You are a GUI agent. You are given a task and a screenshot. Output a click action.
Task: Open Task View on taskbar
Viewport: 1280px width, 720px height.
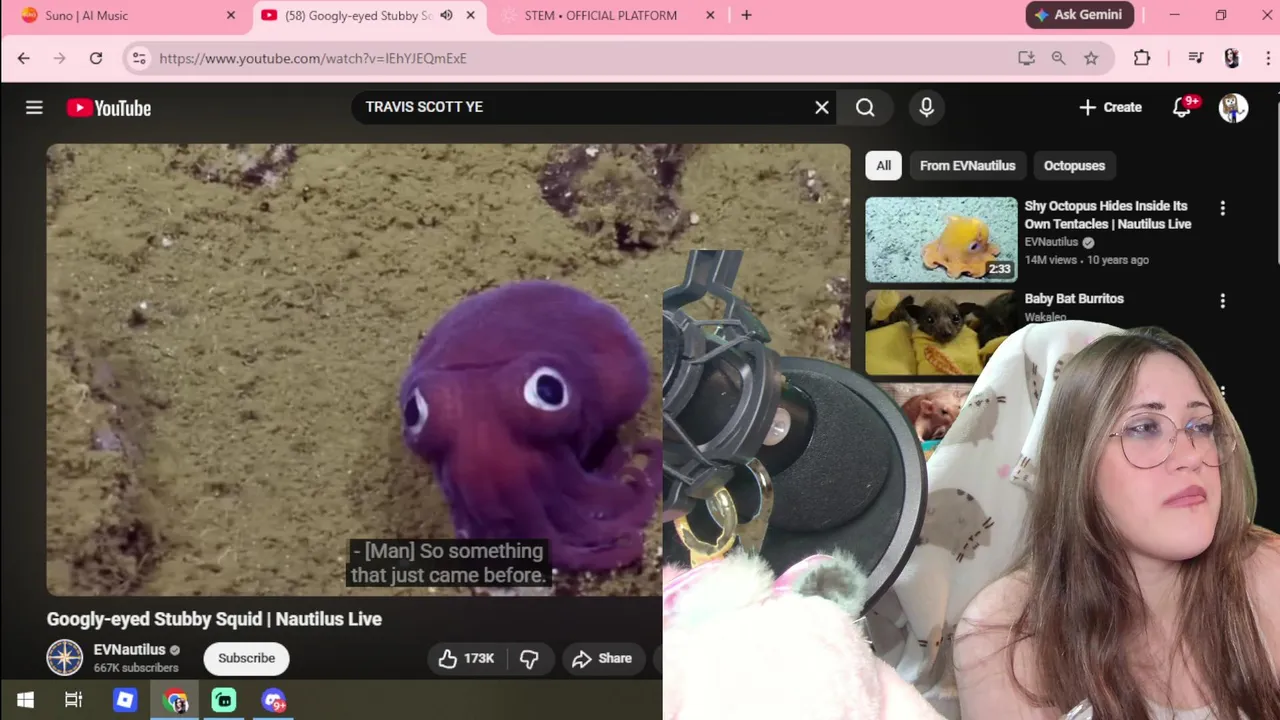point(74,700)
